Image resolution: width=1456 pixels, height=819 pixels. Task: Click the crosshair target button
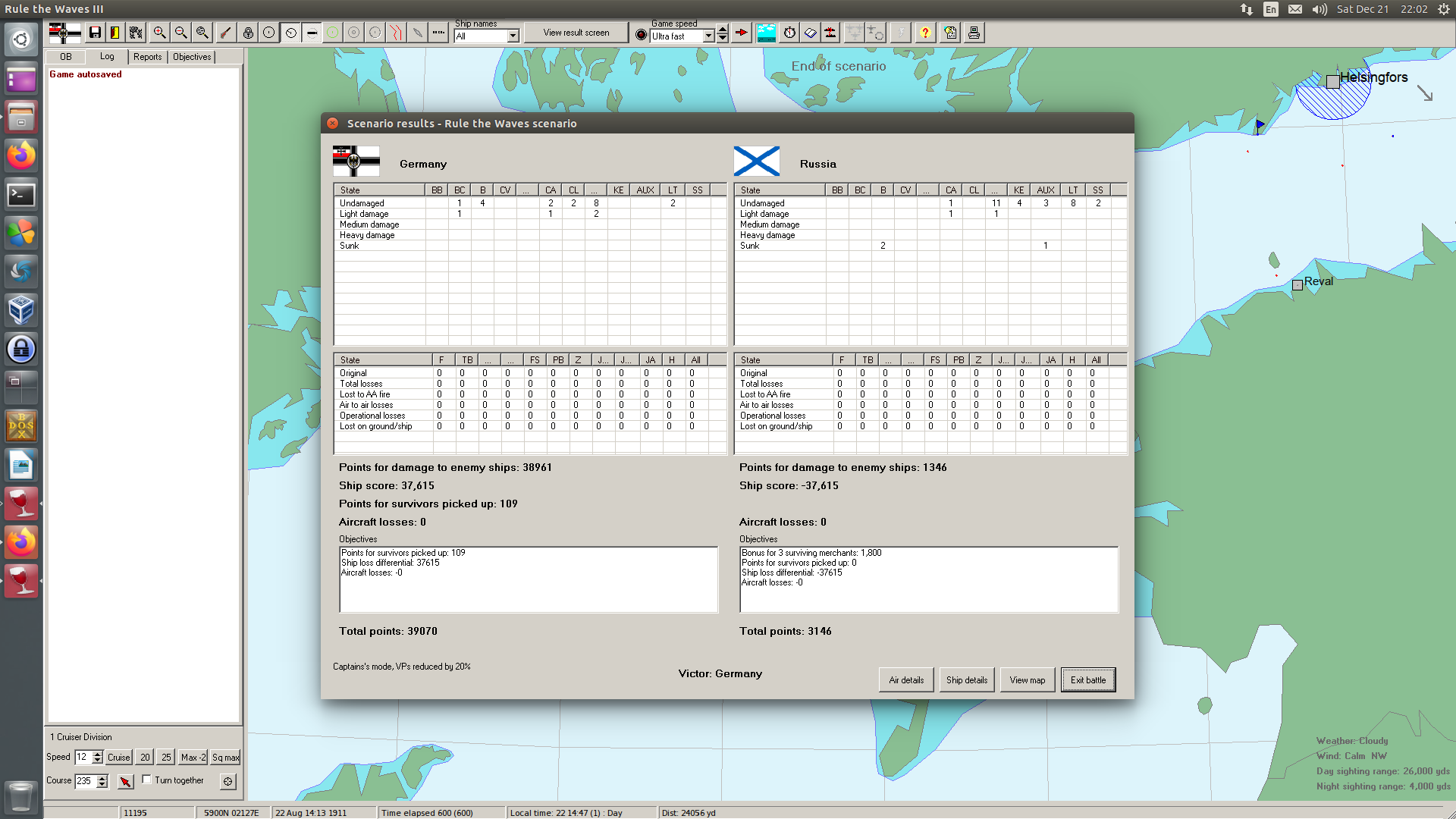tap(227, 781)
